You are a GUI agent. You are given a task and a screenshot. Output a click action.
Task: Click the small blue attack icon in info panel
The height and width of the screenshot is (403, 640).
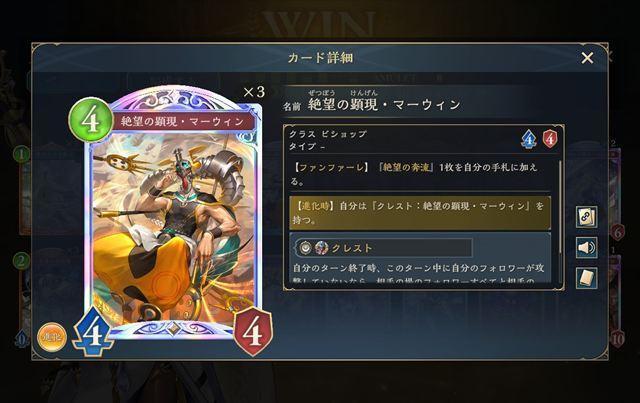click(x=529, y=139)
